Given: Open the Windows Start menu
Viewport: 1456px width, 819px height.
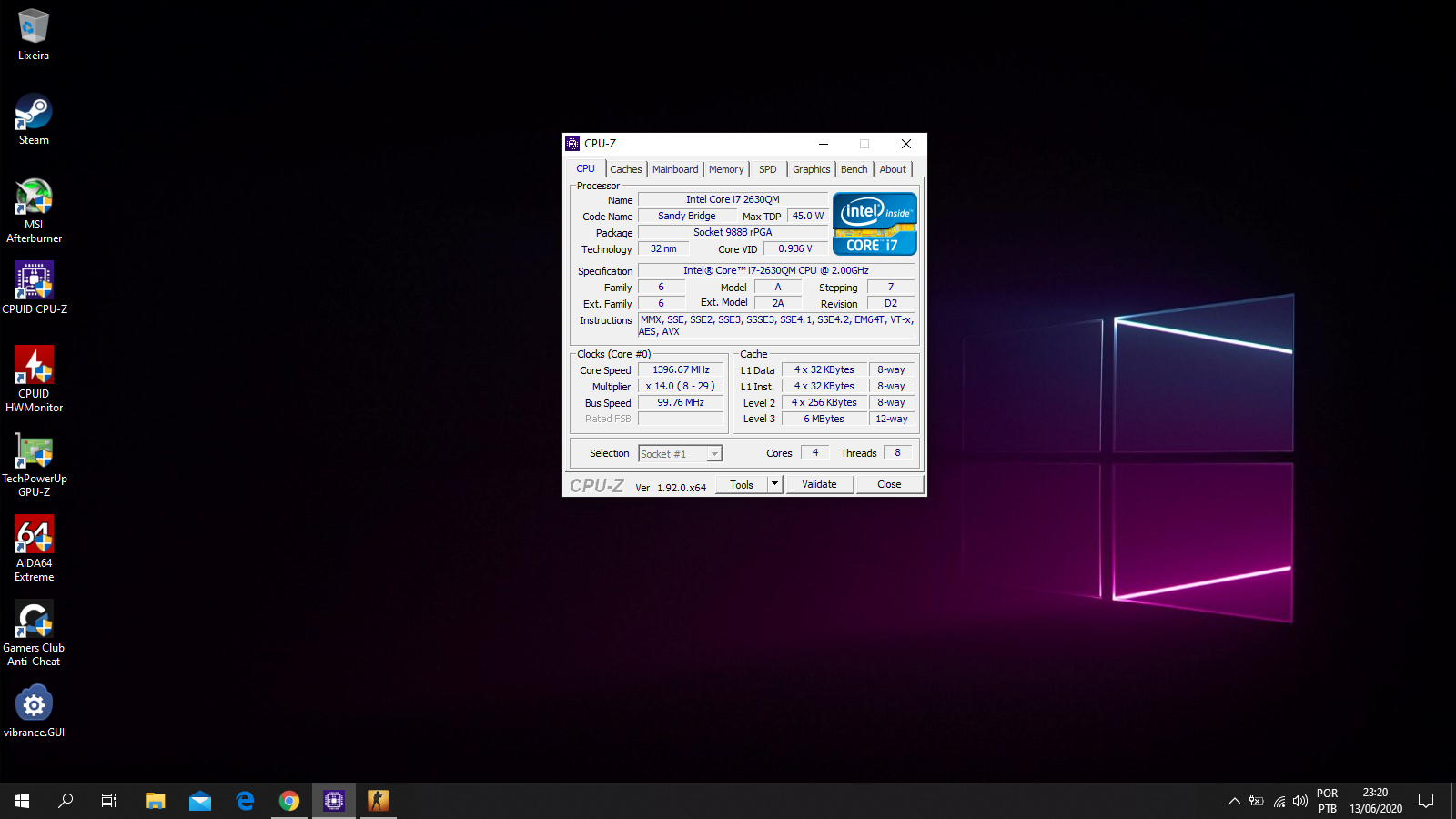Looking at the screenshot, I should pos(22,801).
